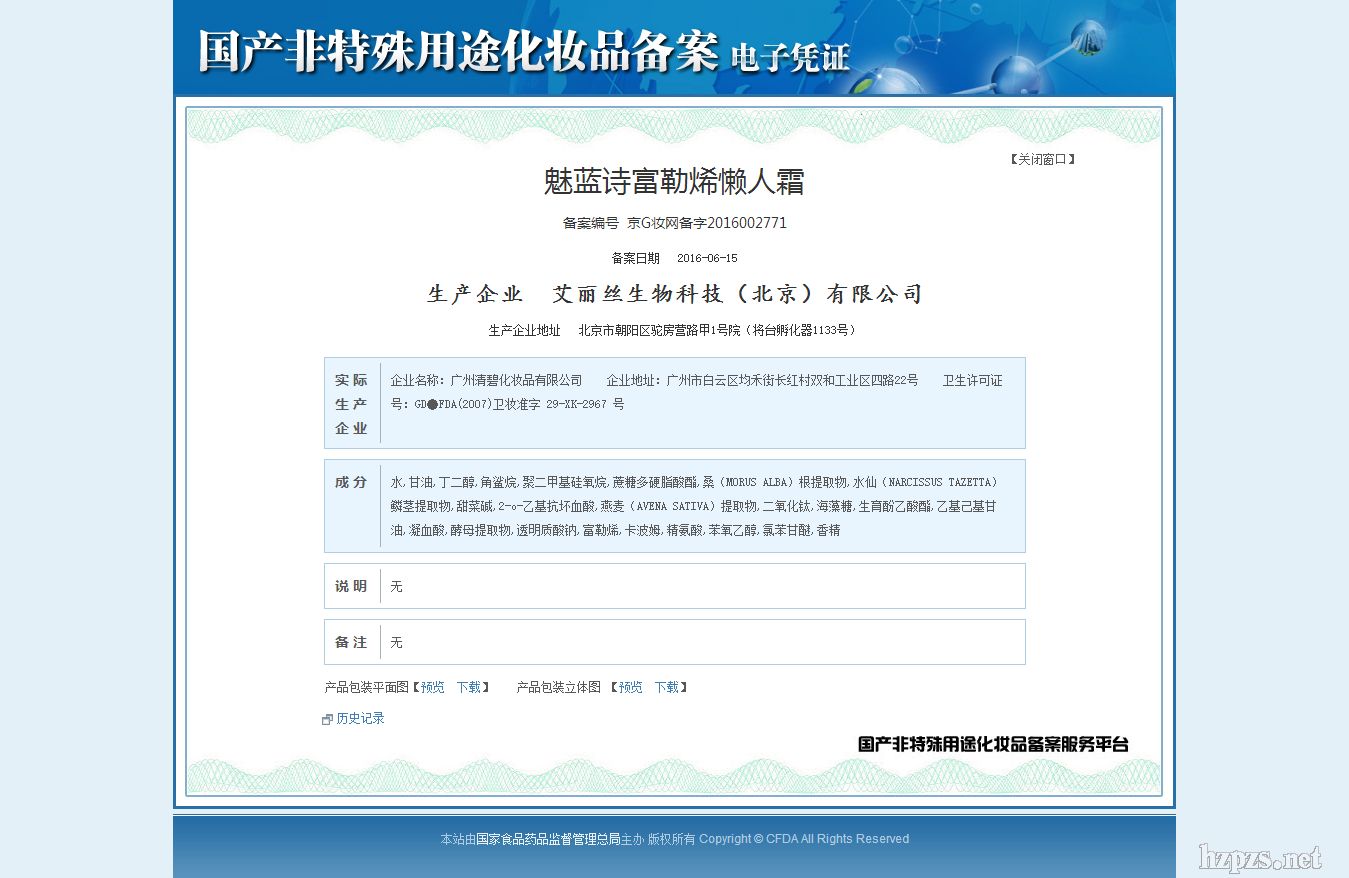This screenshot has height=878, width=1349.
Task: Click the 说明 description field
Action: (x=700, y=586)
